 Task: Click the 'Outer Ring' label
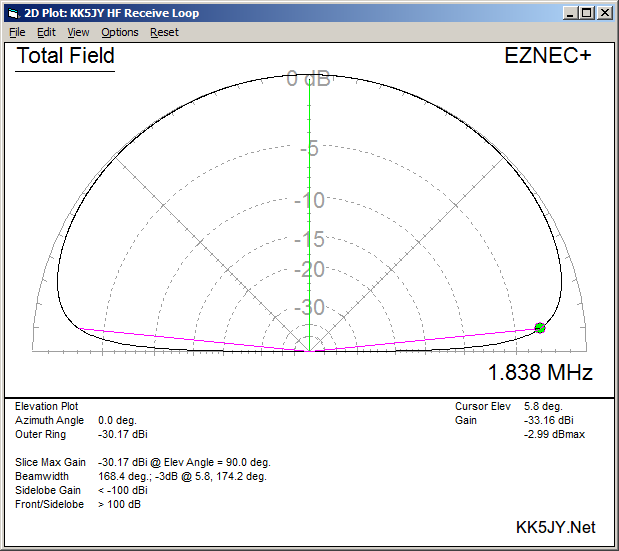tap(40, 434)
